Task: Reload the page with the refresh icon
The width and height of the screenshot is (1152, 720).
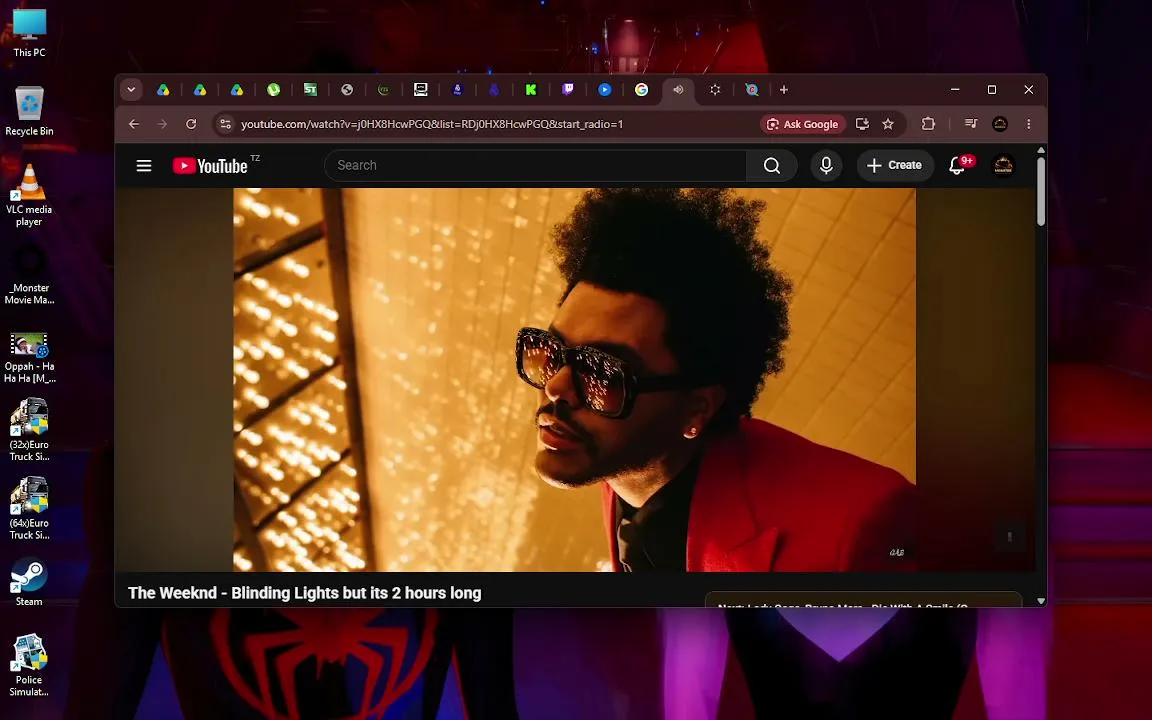Action: (191, 124)
